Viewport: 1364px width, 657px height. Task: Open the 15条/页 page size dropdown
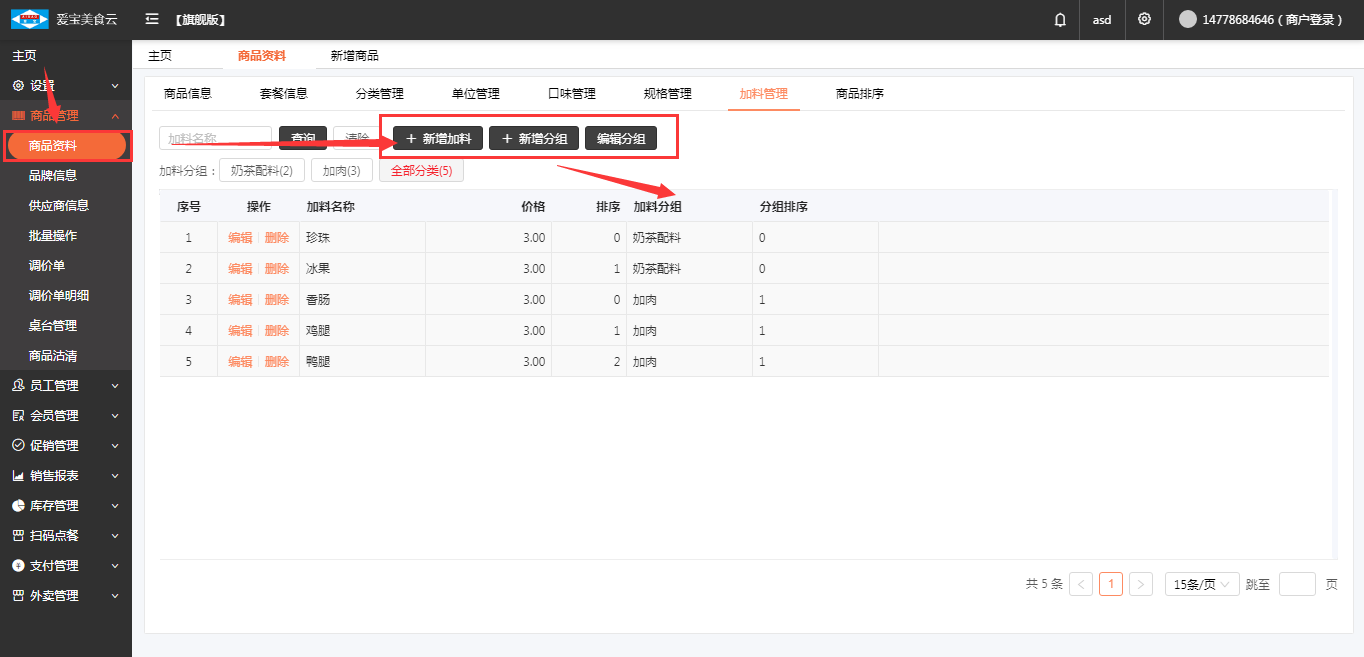[x=1202, y=585]
